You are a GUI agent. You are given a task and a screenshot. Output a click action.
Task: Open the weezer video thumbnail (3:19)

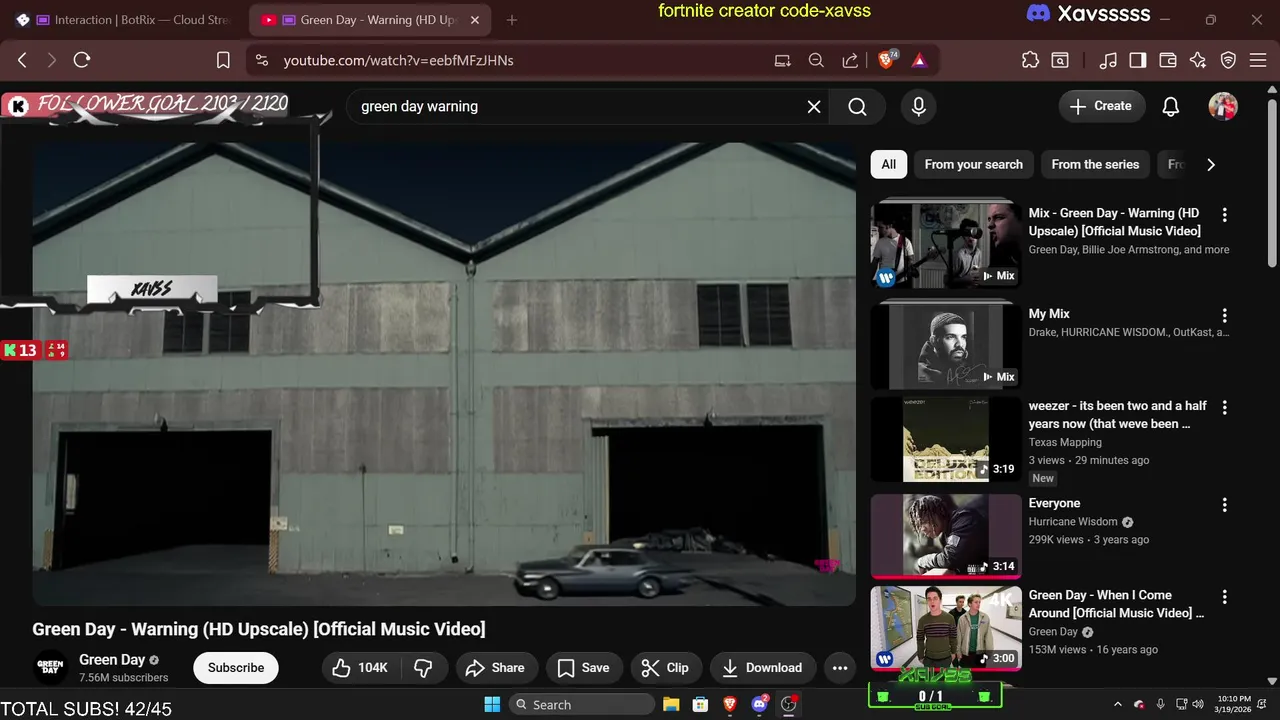946,440
